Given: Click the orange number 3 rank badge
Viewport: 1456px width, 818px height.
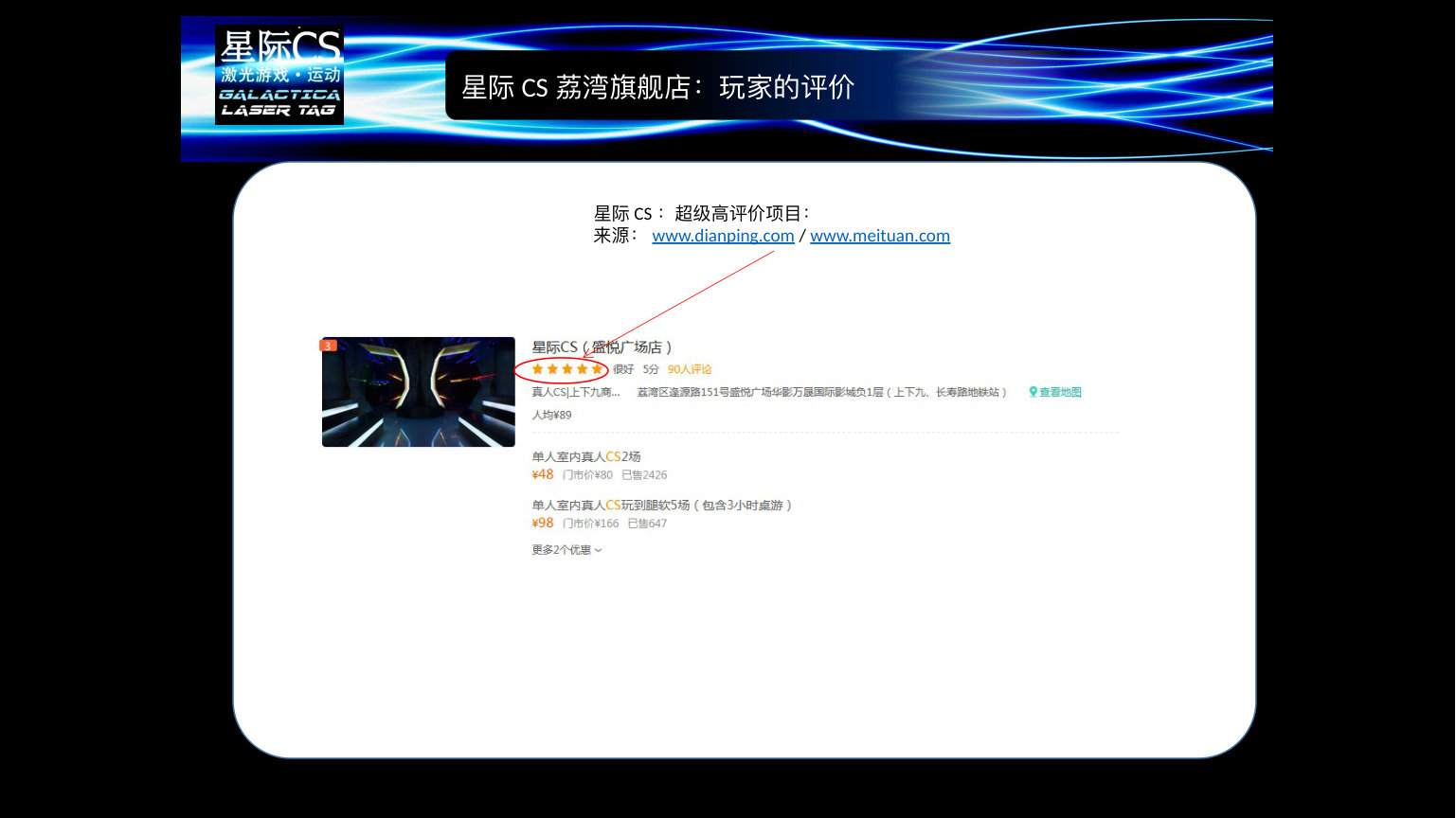Looking at the screenshot, I should click(328, 346).
